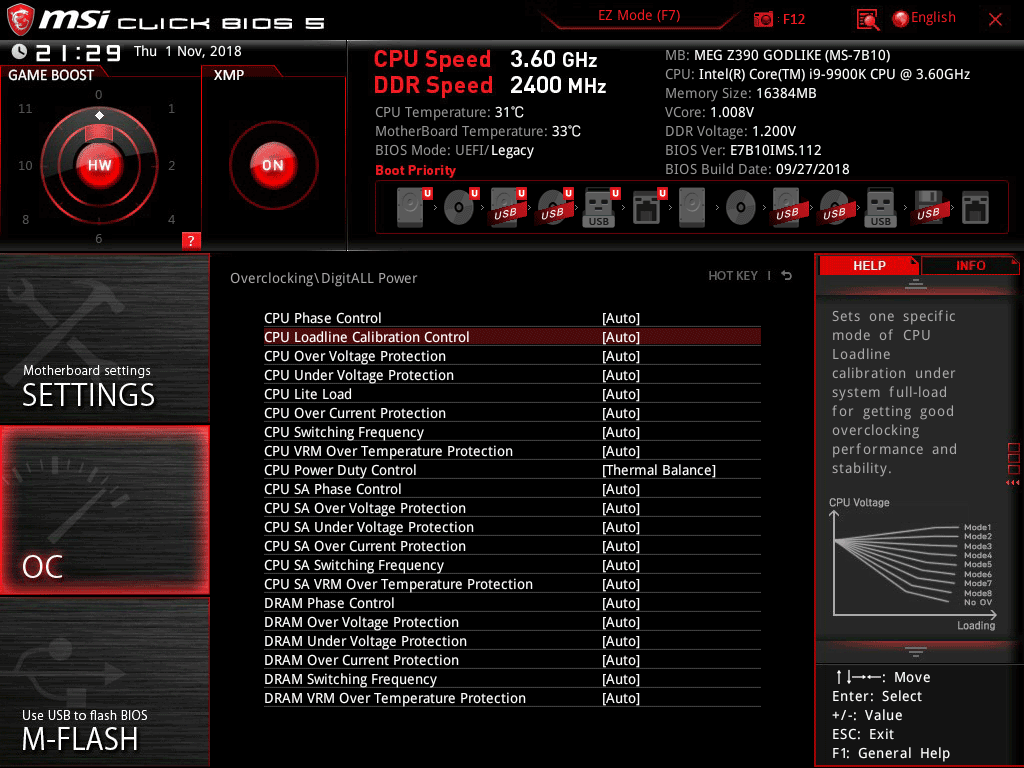
Task: Click the Overclocking\DigitALL Power breadcrumb
Action: tap(323, 278)
